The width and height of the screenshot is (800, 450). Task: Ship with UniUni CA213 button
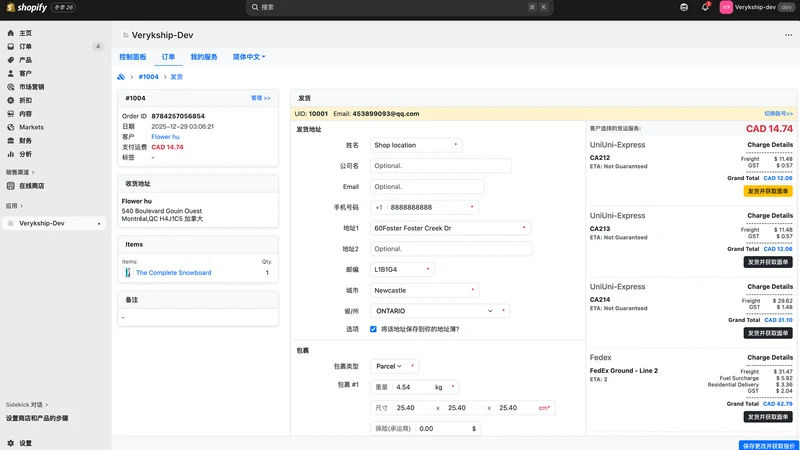coord(767,262)
